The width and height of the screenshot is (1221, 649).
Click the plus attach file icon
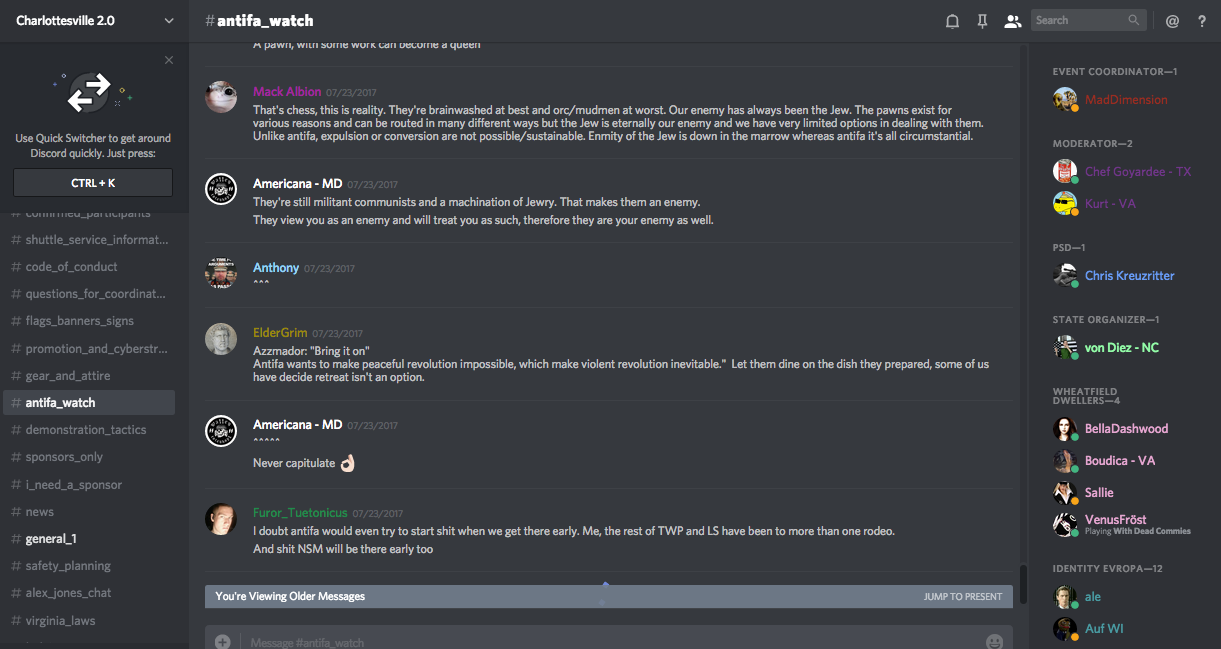click(x=222, y=642)
